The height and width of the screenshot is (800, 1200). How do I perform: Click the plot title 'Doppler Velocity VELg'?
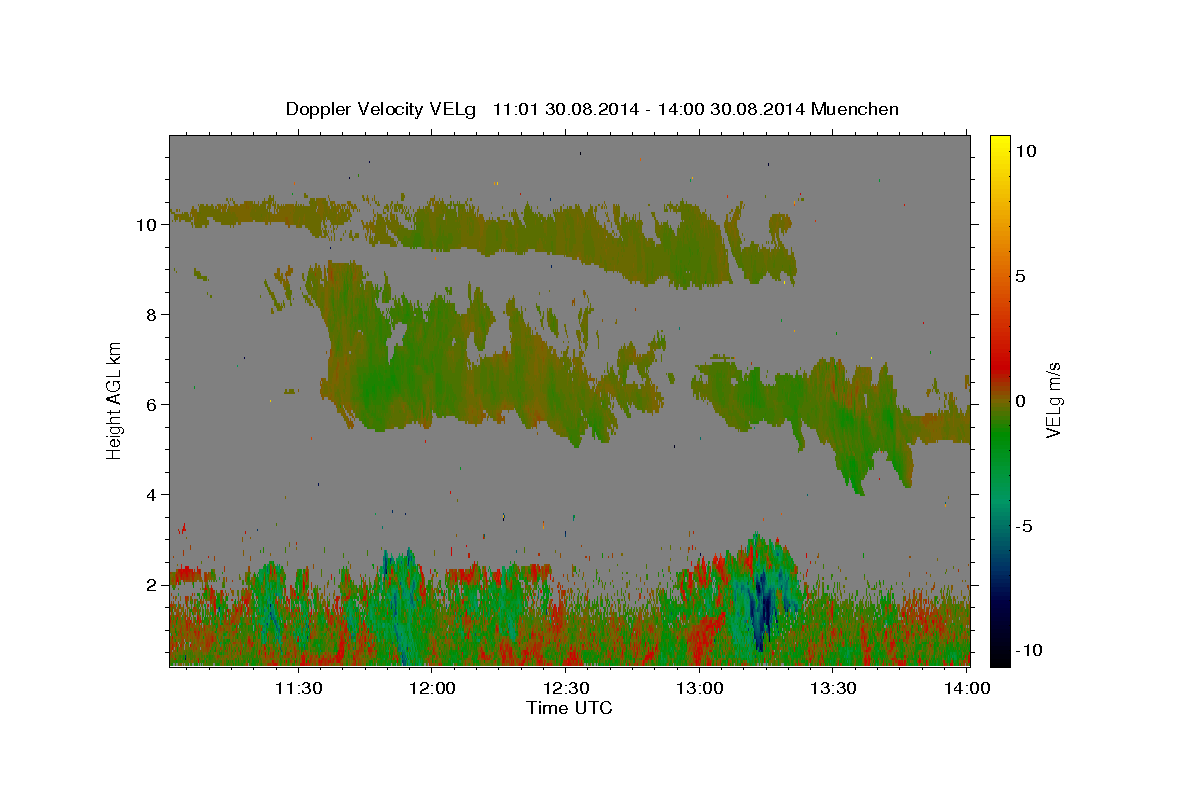(x=383, y=109)
